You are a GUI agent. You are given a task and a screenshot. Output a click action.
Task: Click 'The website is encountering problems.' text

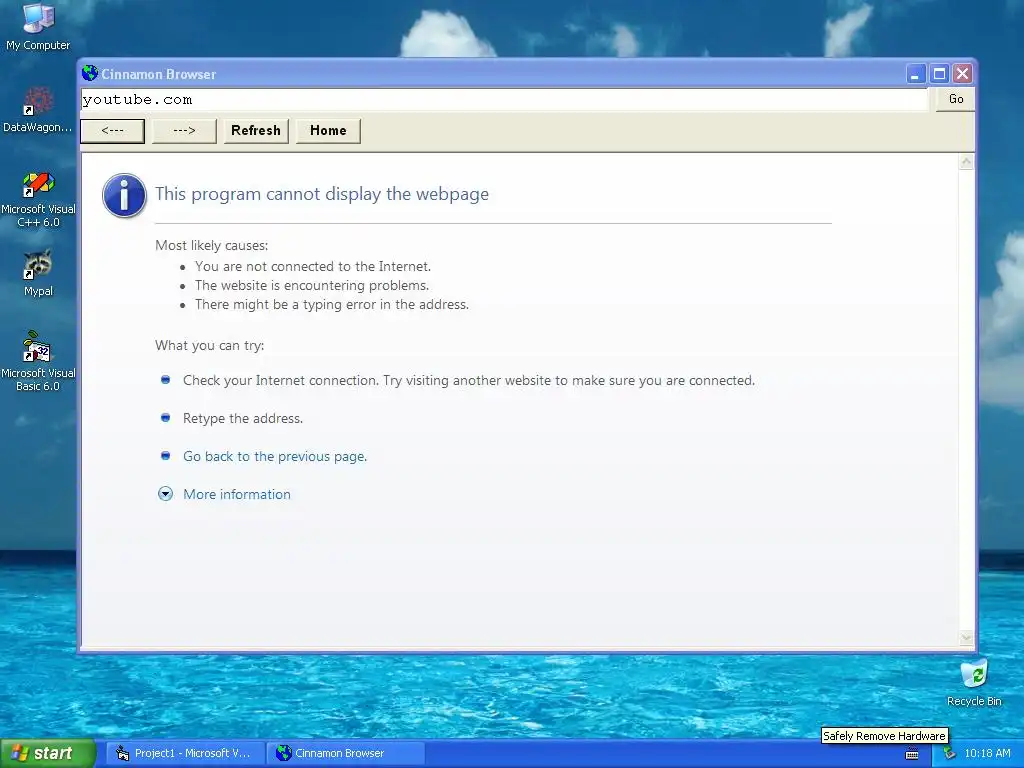[312, 285]
